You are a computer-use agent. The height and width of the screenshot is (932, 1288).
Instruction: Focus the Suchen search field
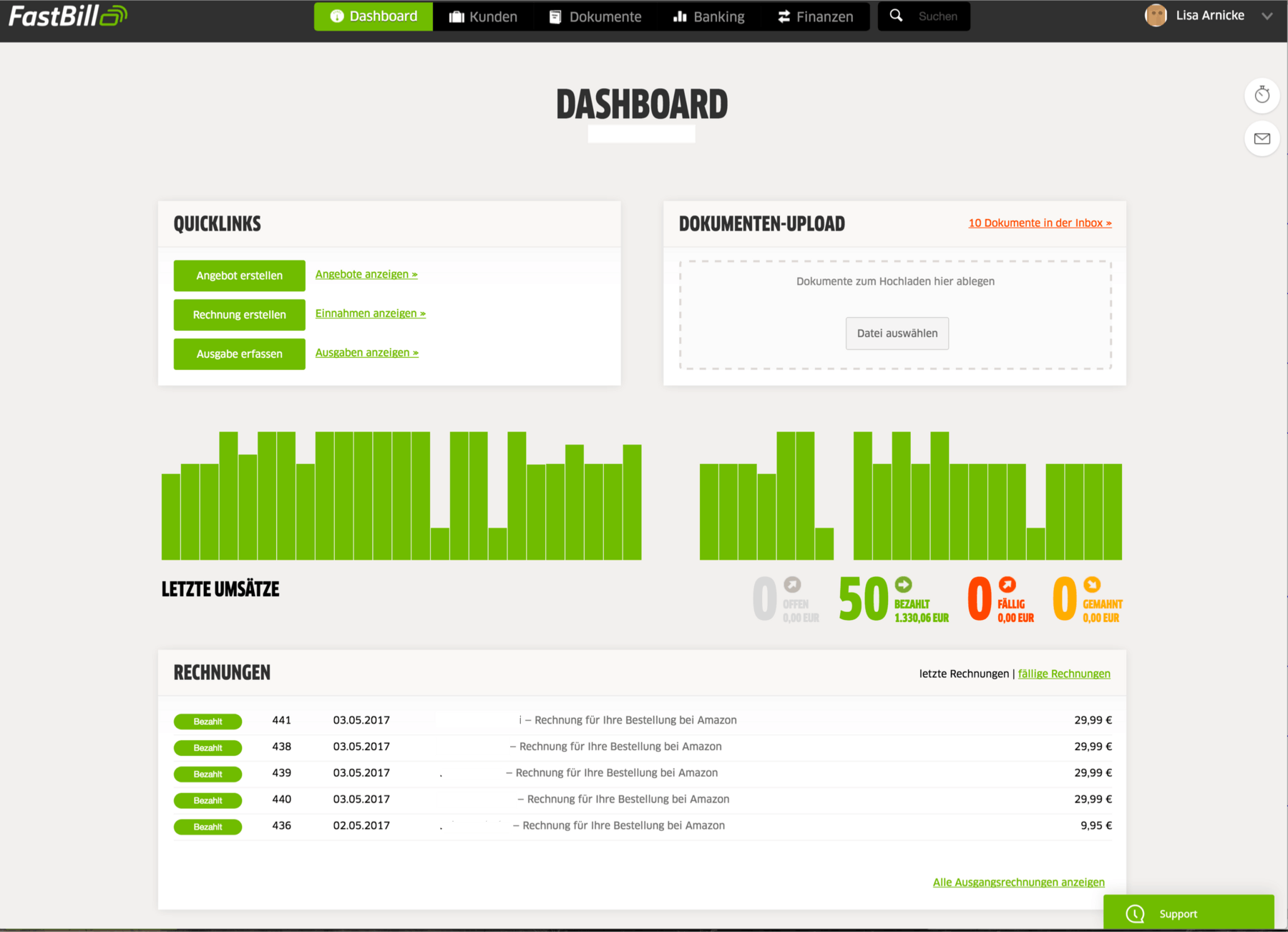(x=938, y=16)
